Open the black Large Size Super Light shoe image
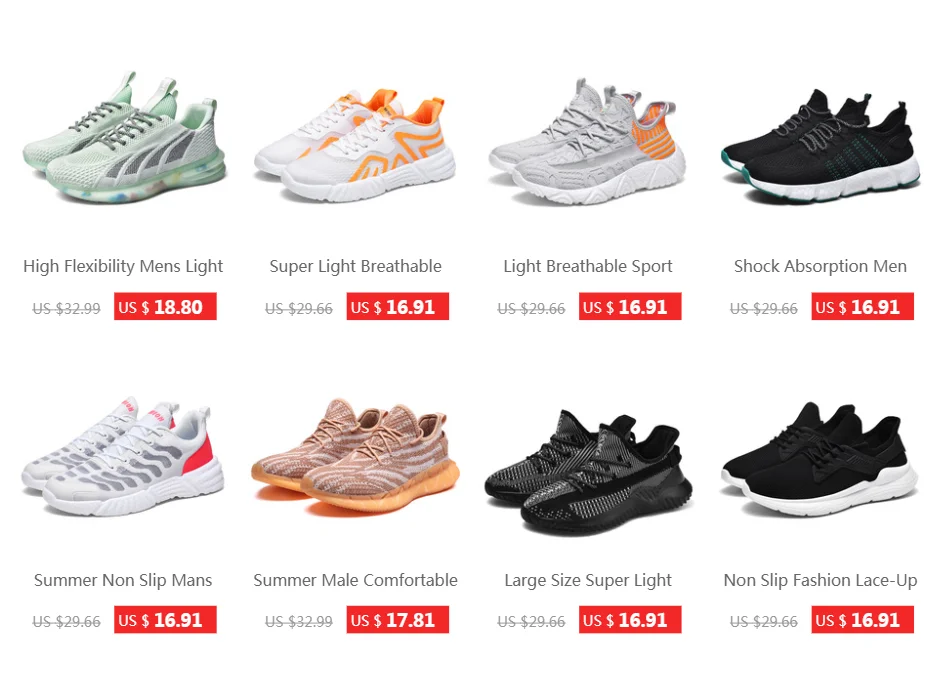Image resolution: width=943 pixels, height=692 pixels. 588,473
